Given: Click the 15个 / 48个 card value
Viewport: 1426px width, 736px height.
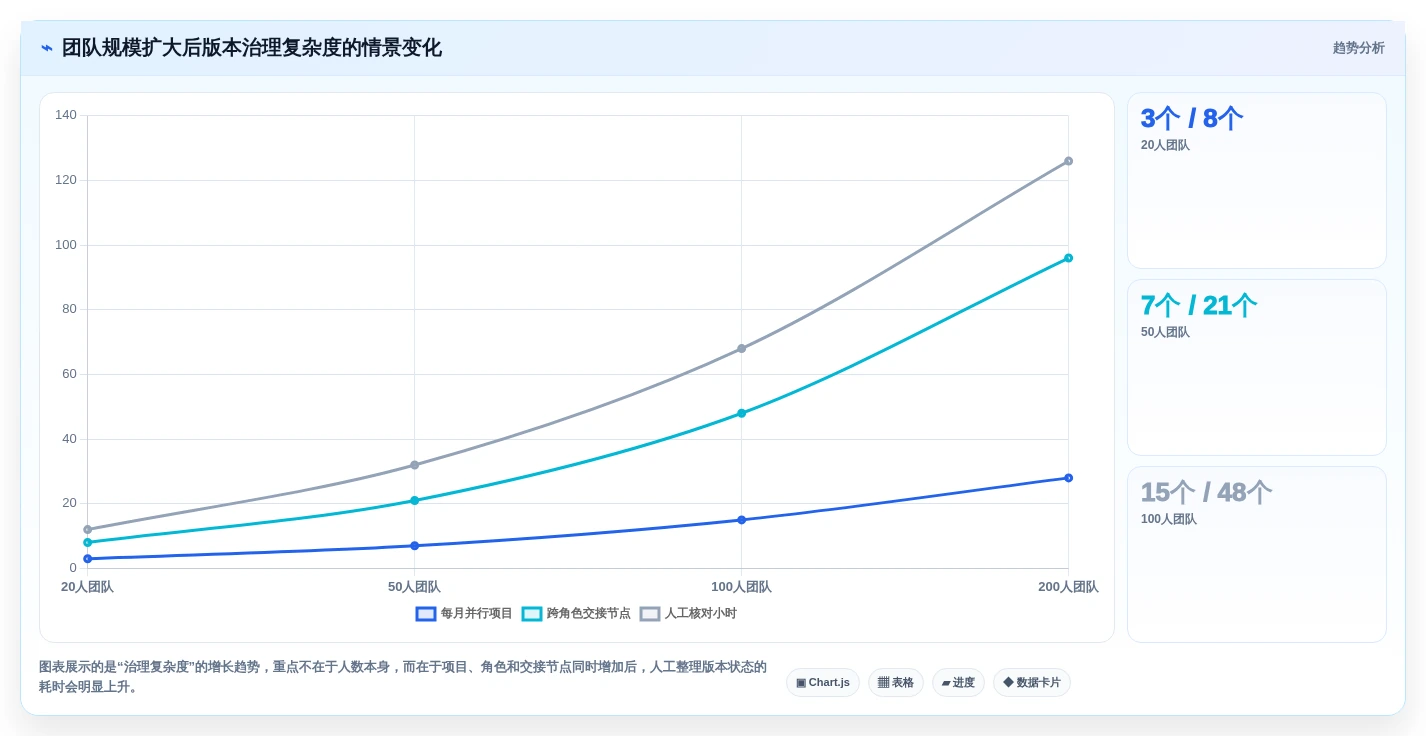Looking at the screenshot, I should click(1206, 492).
